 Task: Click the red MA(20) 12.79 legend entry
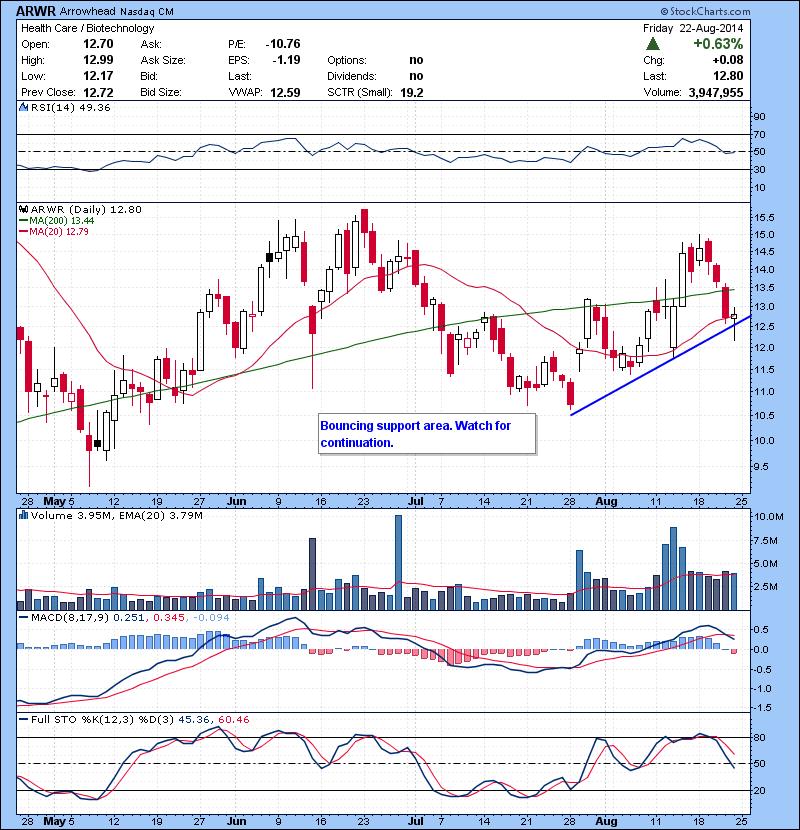point(54,232)
